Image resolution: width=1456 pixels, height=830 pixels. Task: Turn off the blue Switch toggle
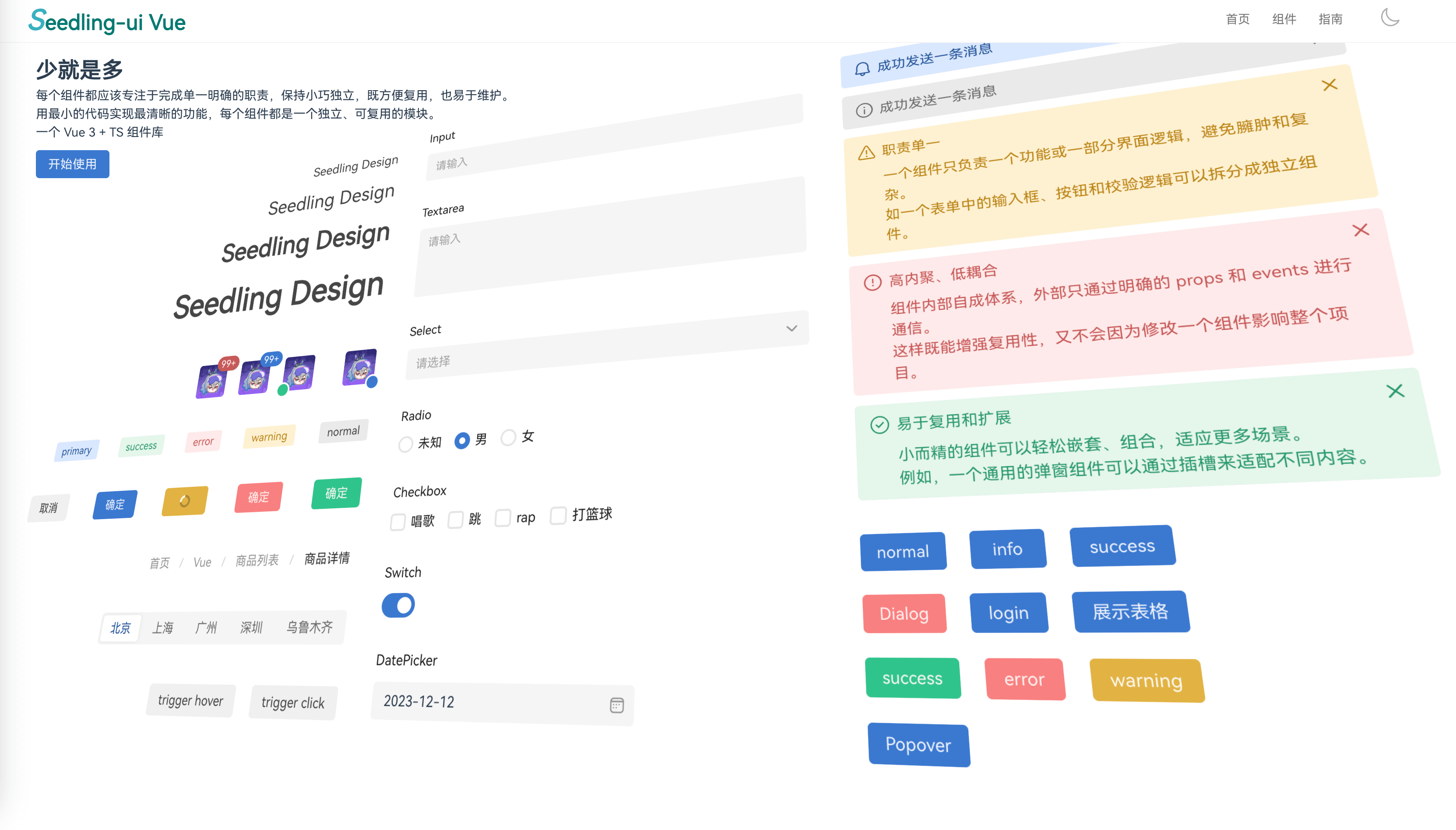coord(398,605)
